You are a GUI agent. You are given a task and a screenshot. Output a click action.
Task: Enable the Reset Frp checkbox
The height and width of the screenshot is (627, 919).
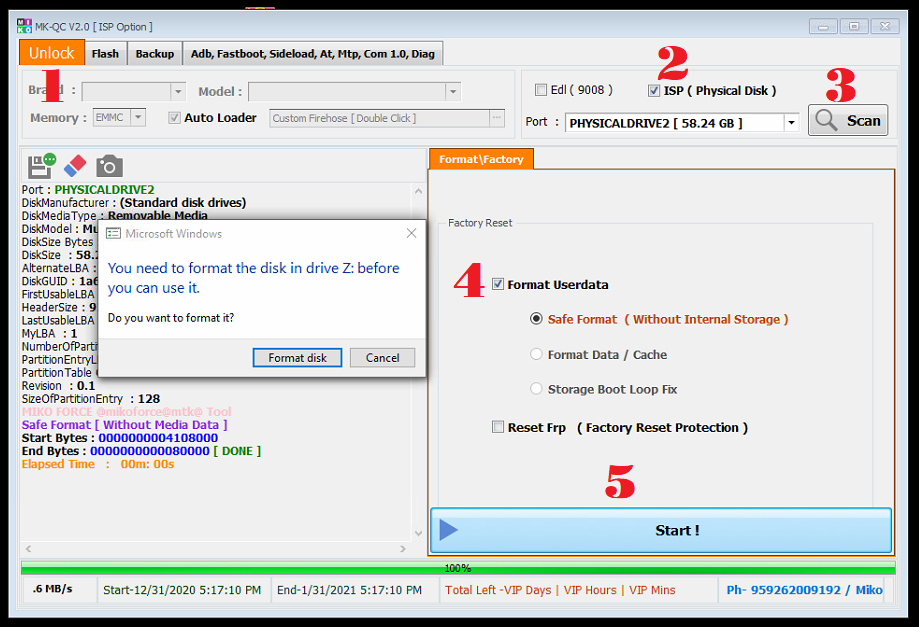point(498,427)
